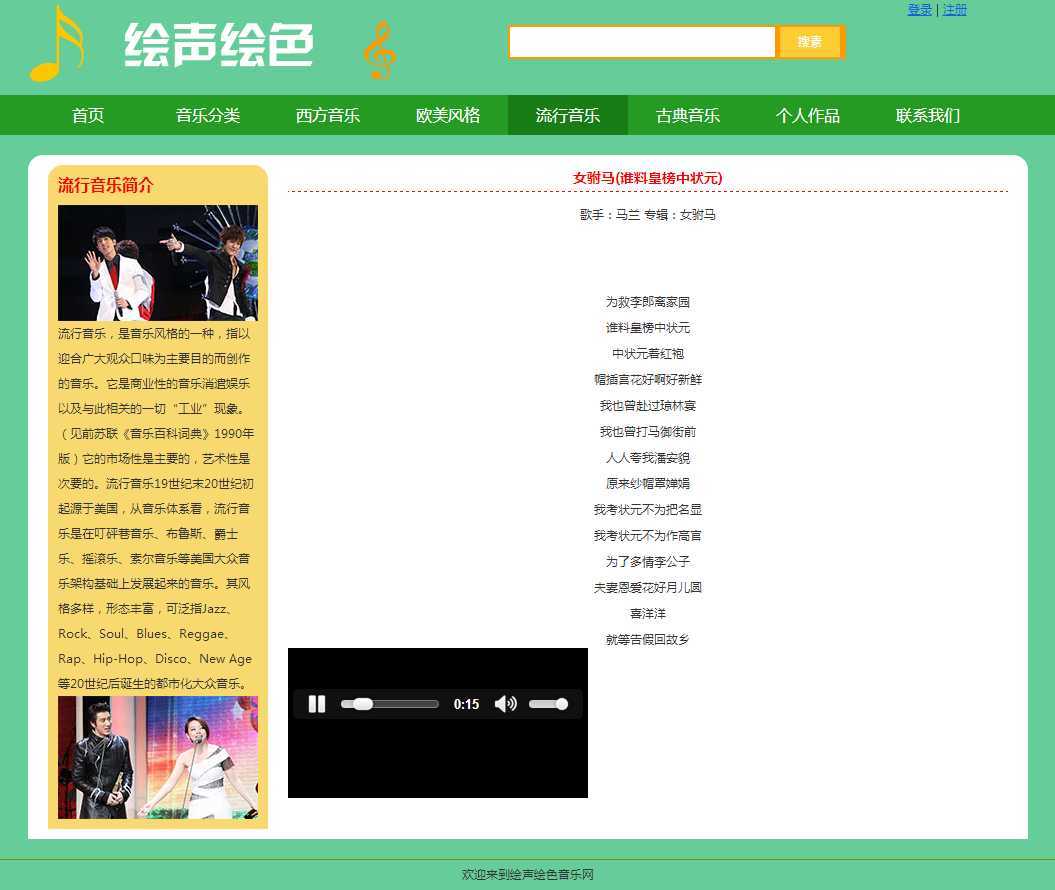The width and height of the screenshot is (1055, 890).
Task: Go to 首页 in navigation bar
Action: tap(88, 115)
